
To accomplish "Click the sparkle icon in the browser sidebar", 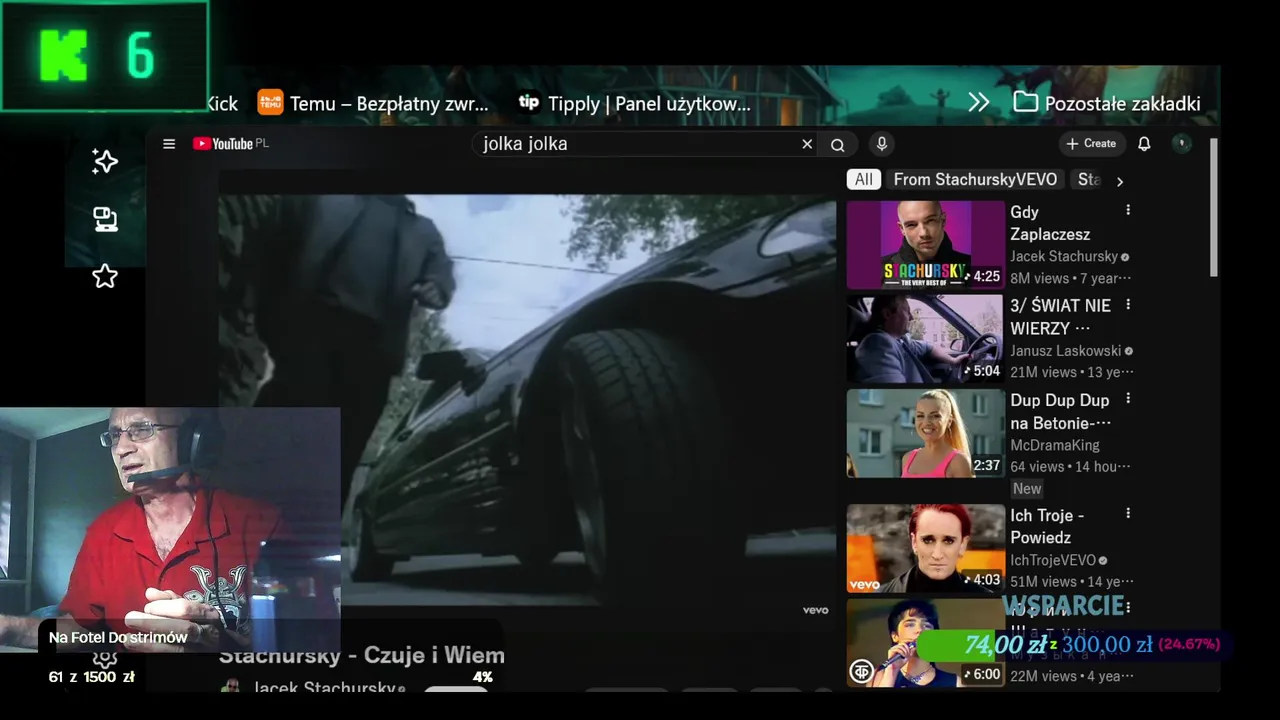I will point(105,162).
